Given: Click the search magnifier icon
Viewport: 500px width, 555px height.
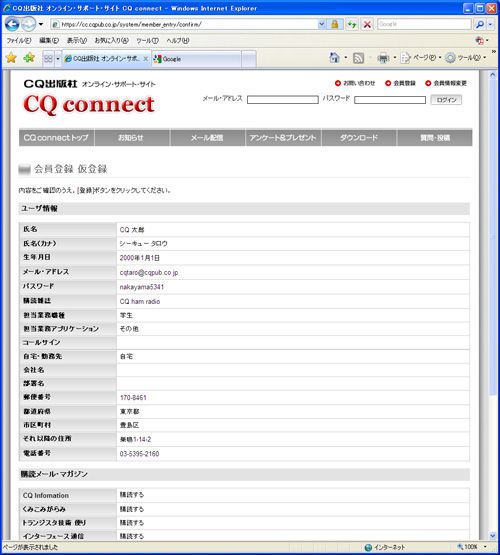Looking at the screenshot, I should point(480,24).
